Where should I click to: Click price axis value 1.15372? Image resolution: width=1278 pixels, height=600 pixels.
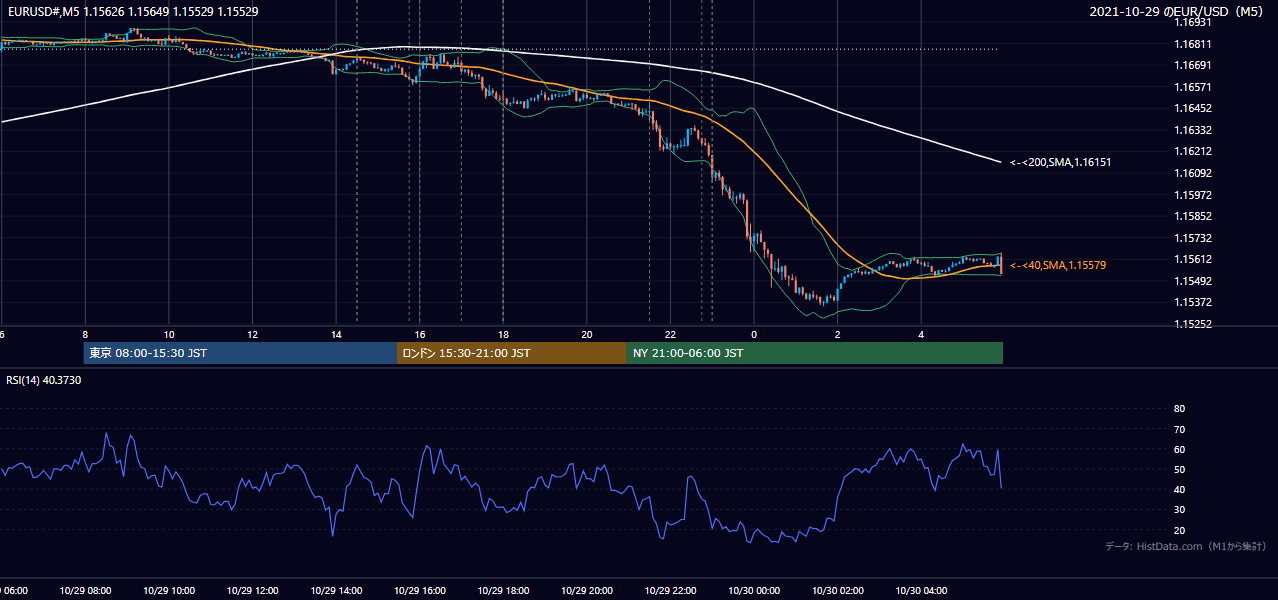coord(1194,302)
